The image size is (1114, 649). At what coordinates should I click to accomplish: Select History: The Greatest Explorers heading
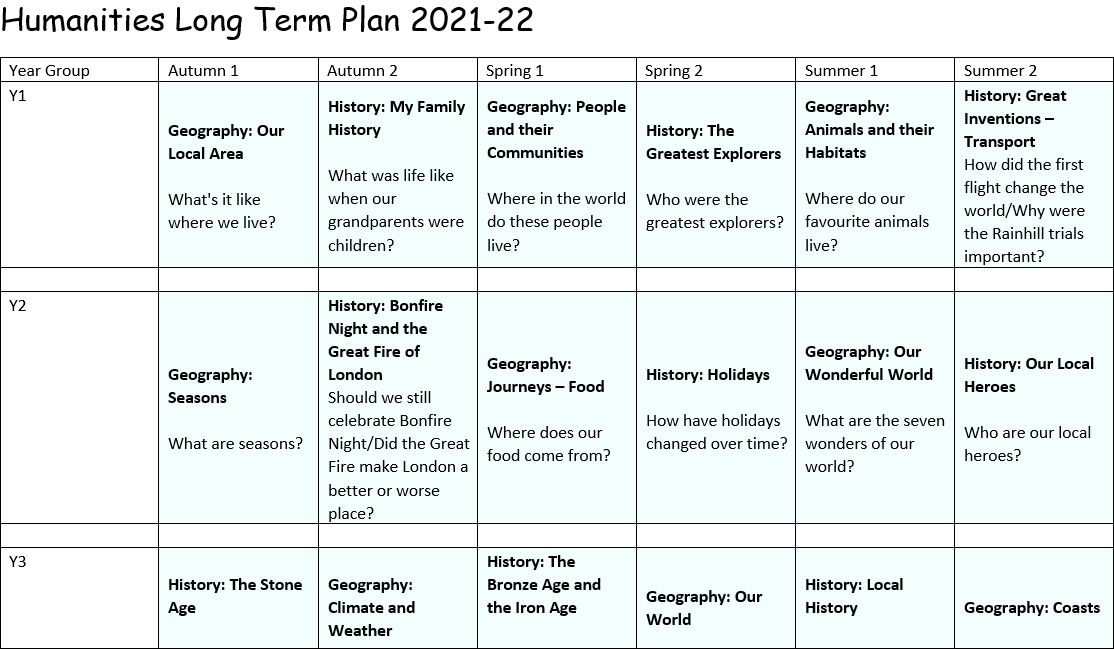tap(713, 142)
